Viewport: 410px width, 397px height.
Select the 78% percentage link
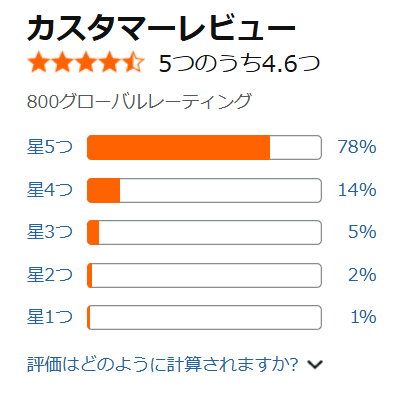357,147
